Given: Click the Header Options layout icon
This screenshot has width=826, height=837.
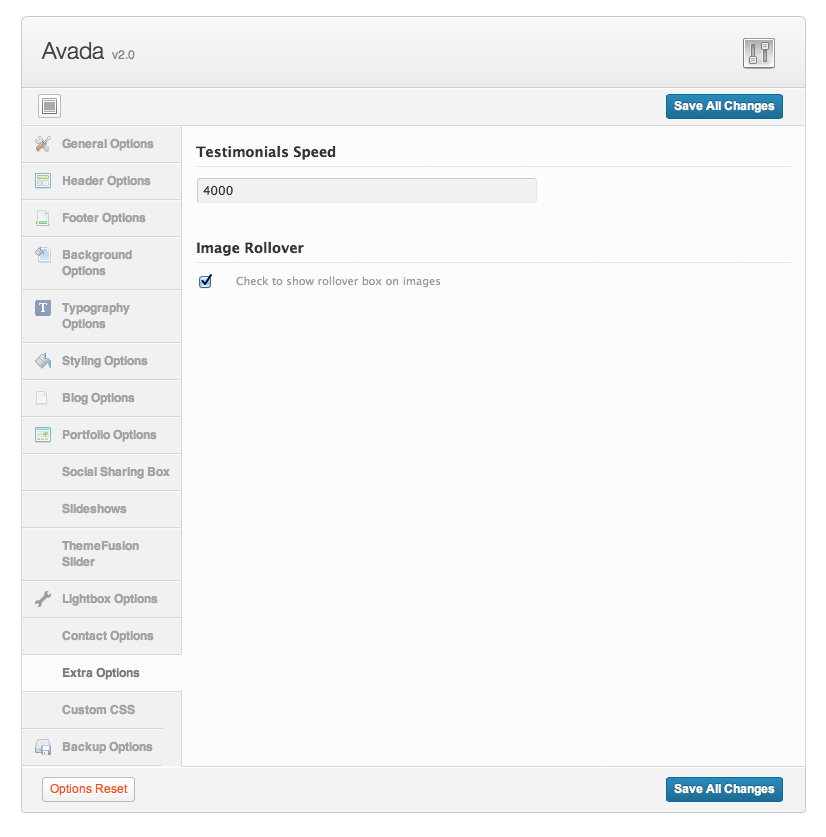Looking at the screenshot, I should [x=42, y=181].
